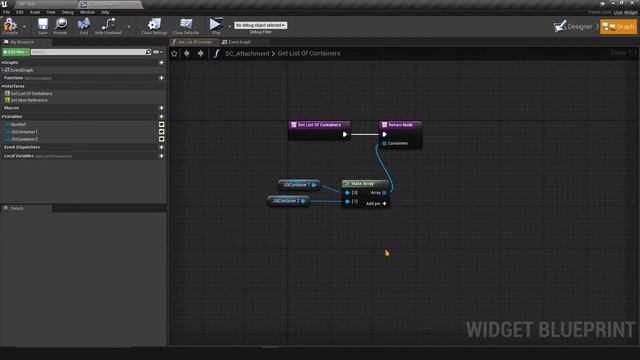Open the Edit menu
Screen dimensions: 640x360
[20, 12]
